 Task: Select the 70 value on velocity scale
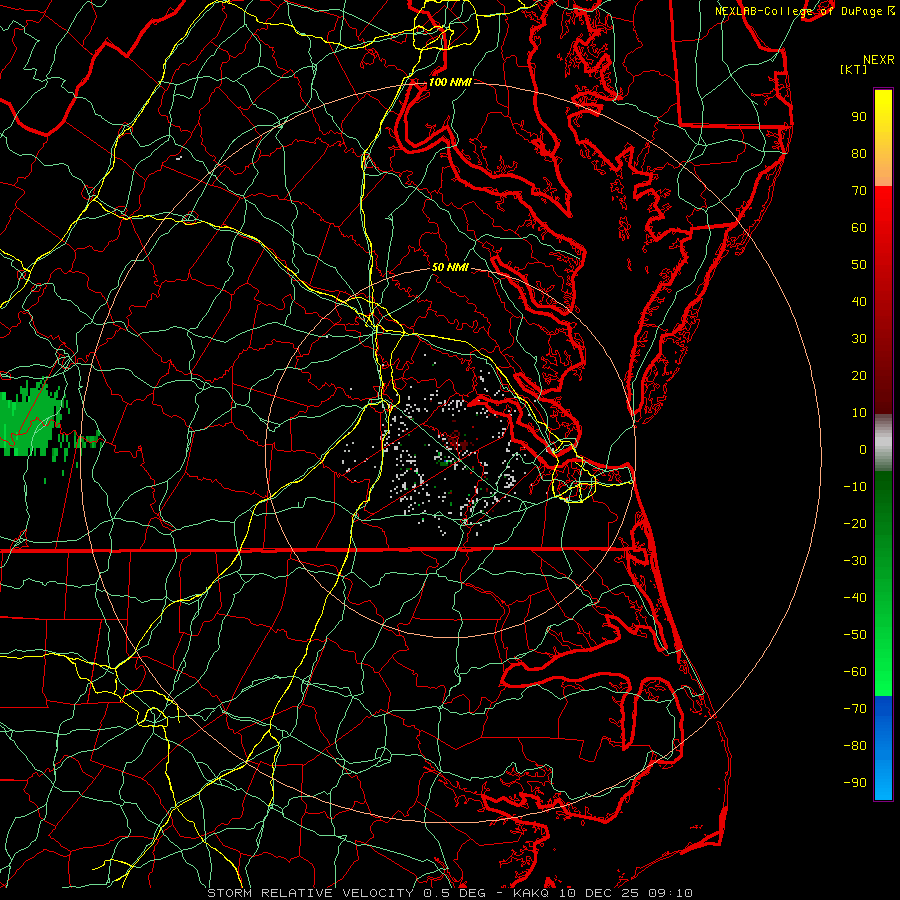click(859, 191)
